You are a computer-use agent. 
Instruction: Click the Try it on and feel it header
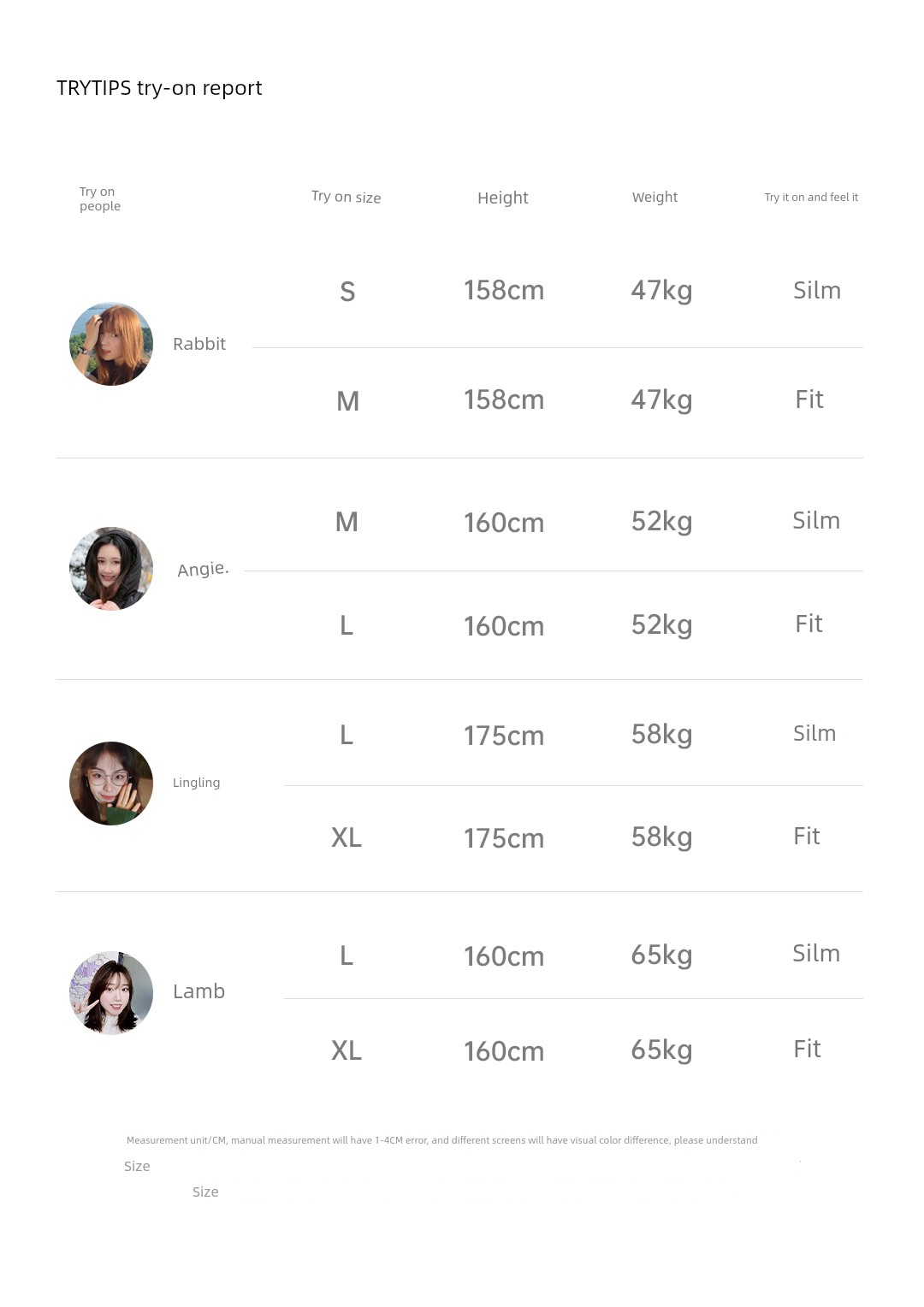[x=811, y=197]
